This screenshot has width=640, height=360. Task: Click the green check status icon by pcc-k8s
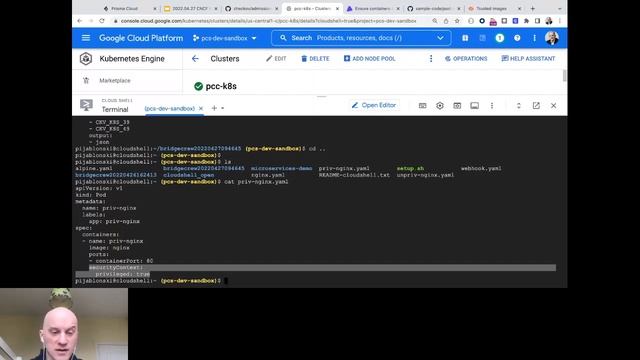(198, 86)
